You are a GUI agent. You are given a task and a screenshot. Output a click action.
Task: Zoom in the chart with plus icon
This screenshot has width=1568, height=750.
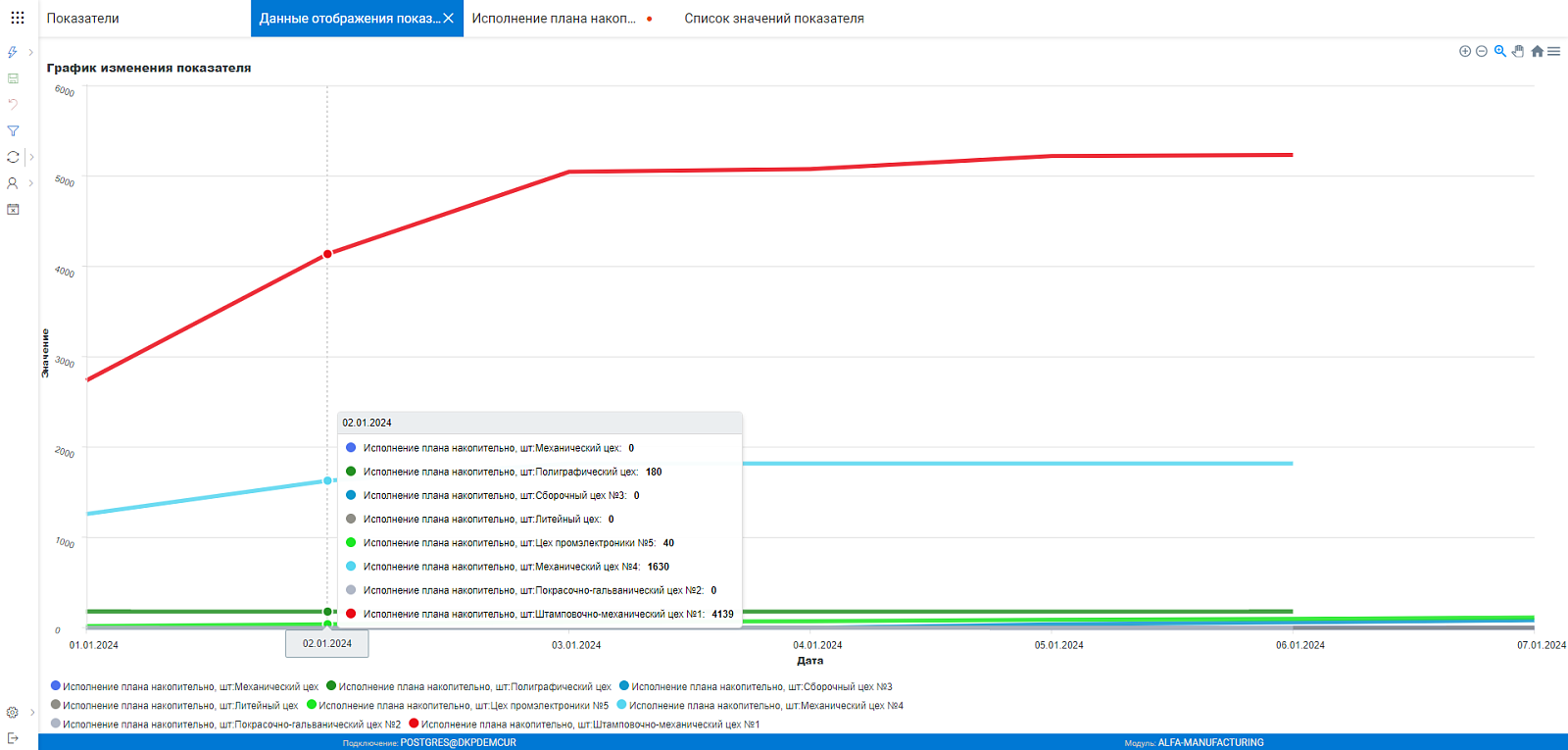pyautogui.click(x=1465, y=51)
